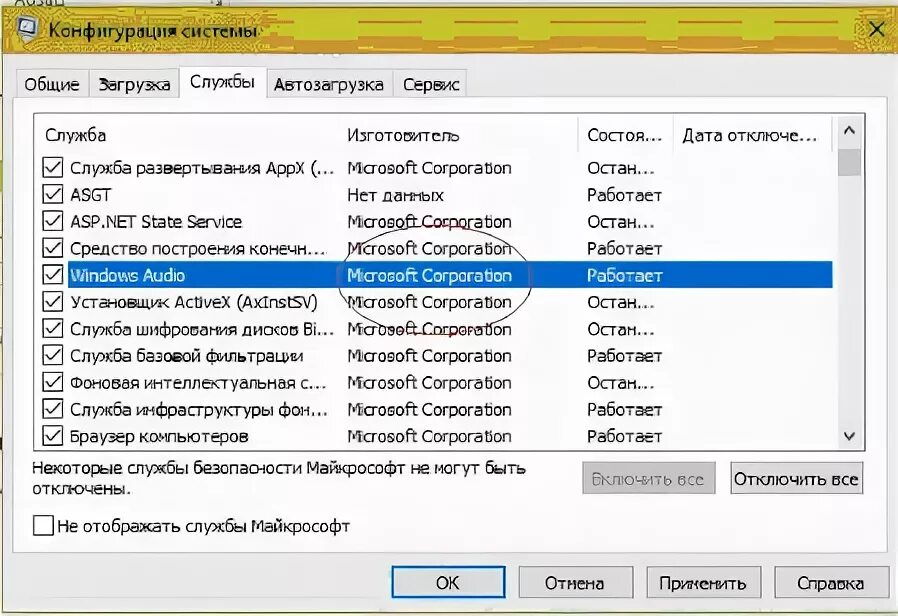Screen dimensions: 898x616
Task: Click the Отмена button
Action: [575, 583]
